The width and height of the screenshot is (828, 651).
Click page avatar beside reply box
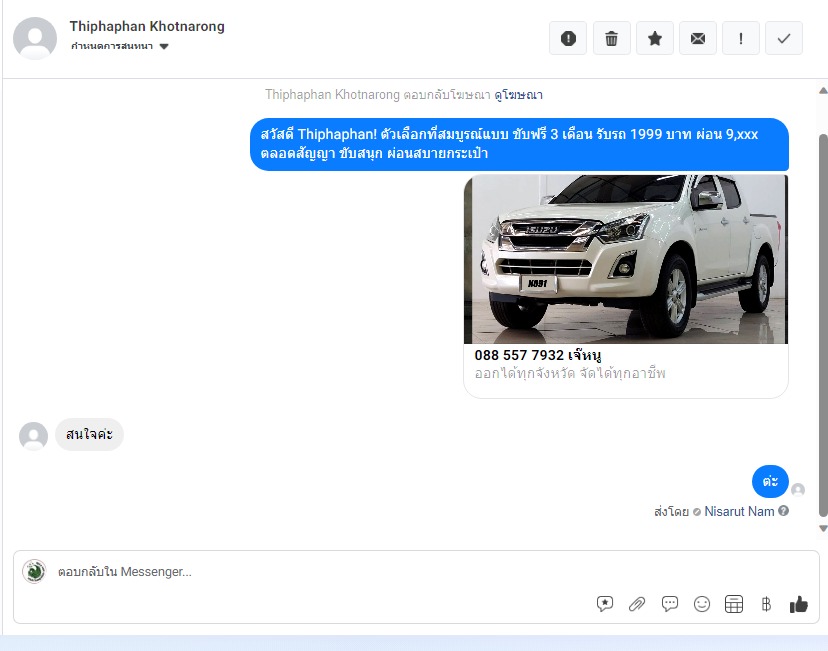(34, 571)
